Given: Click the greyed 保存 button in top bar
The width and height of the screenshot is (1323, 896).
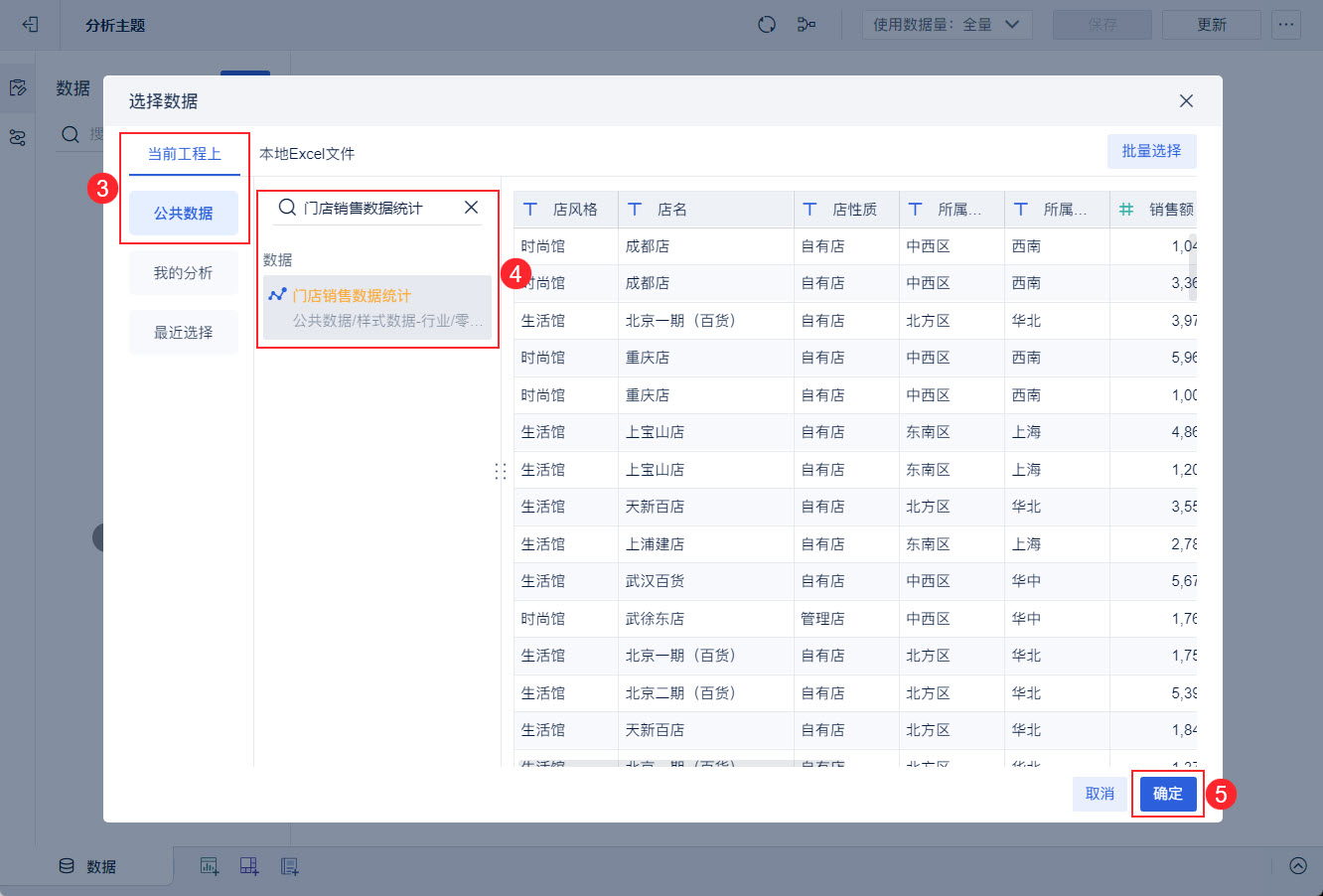Looking at the screenshot, I should 1102,25.
